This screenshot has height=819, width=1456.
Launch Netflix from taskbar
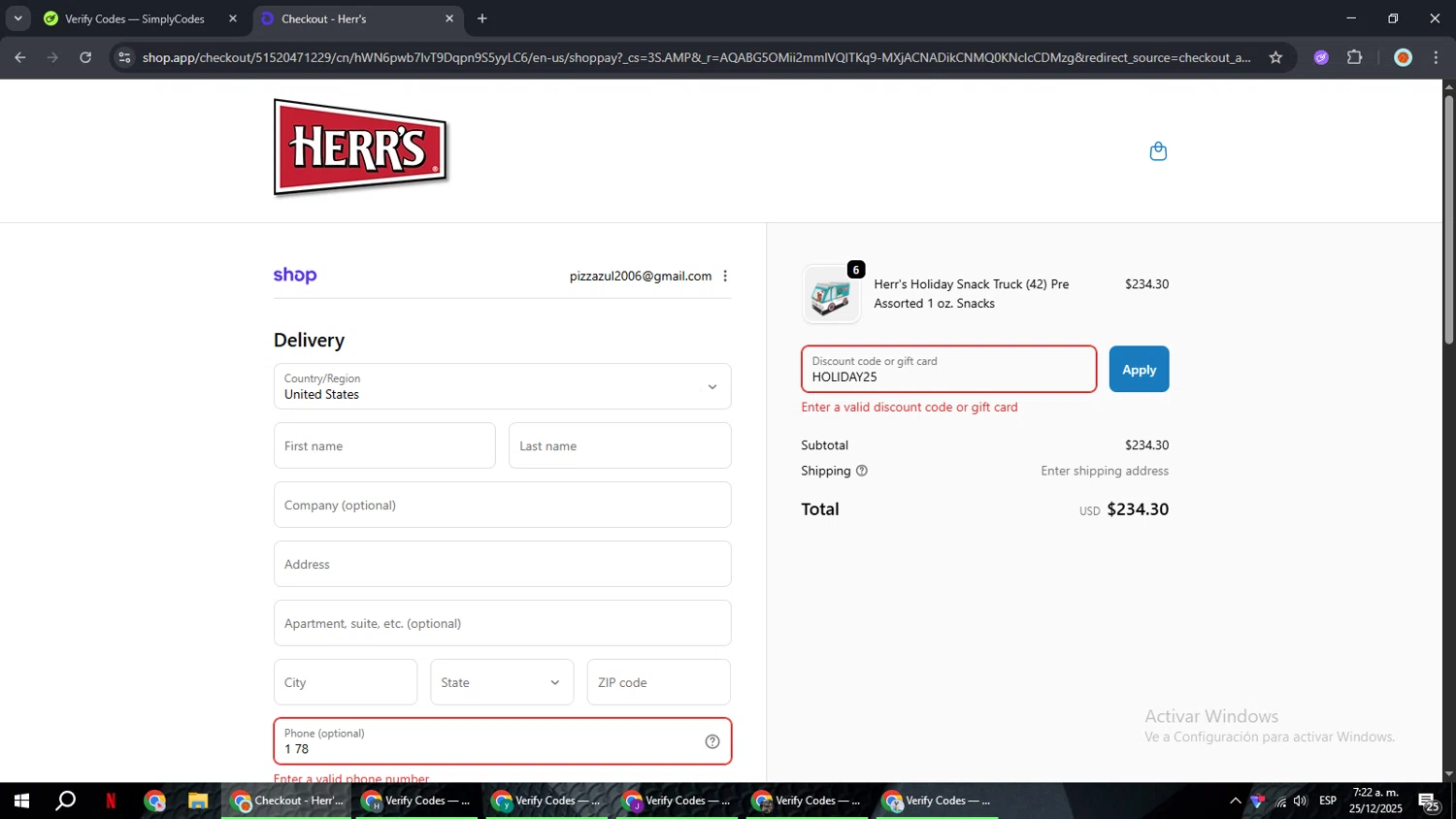pos(111,801)
